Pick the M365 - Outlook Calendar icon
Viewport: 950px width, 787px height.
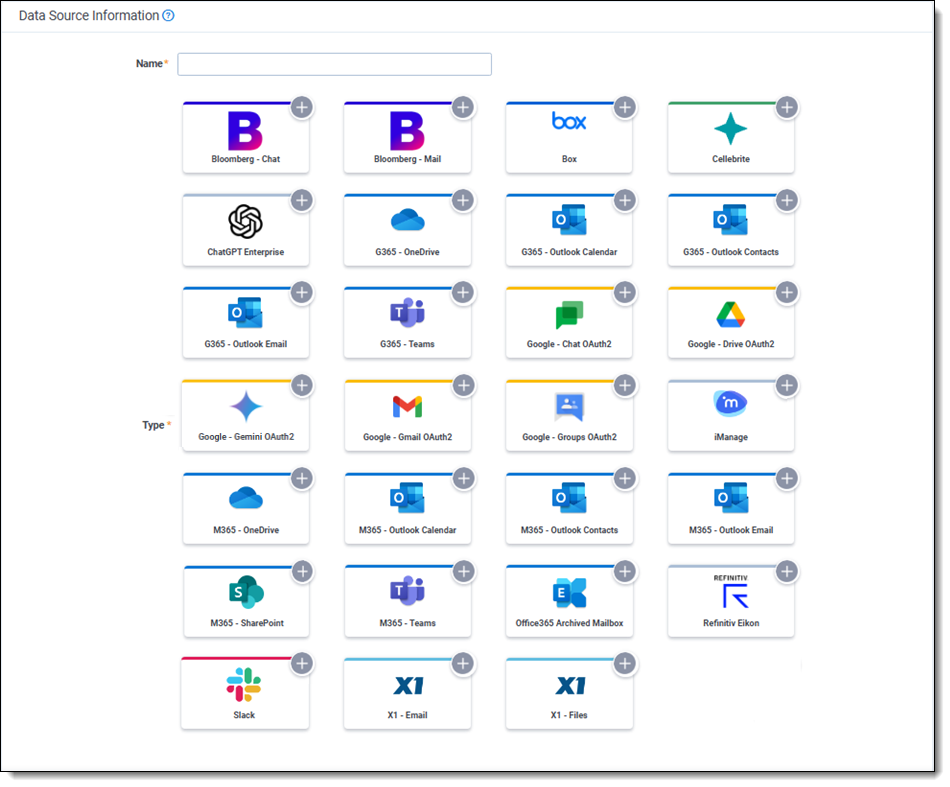tap(407, 498)
